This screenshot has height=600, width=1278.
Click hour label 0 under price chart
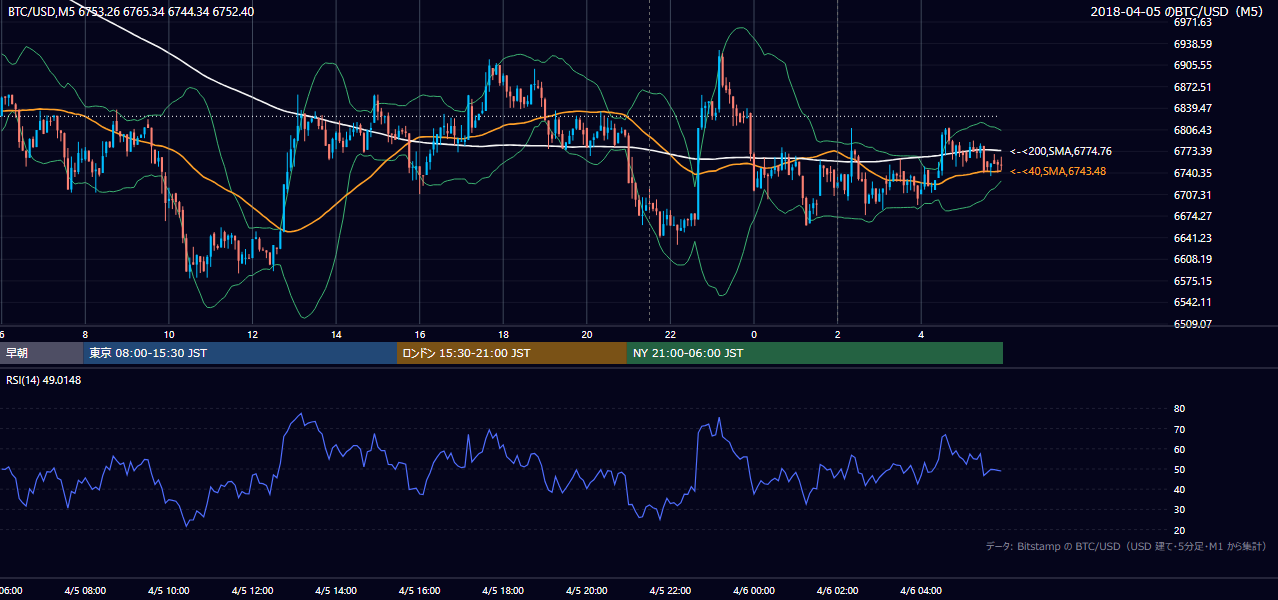pos(754,334)
